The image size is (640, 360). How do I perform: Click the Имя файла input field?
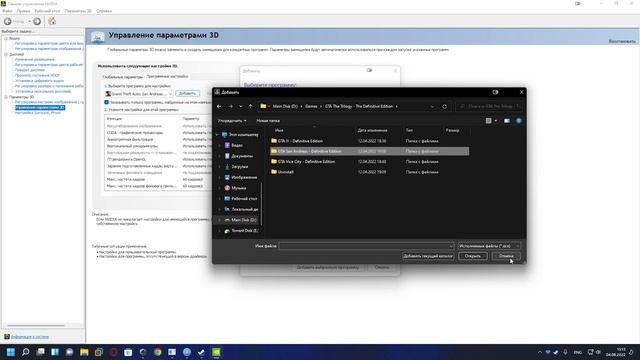pyautogui.click(x=366, y=246)
